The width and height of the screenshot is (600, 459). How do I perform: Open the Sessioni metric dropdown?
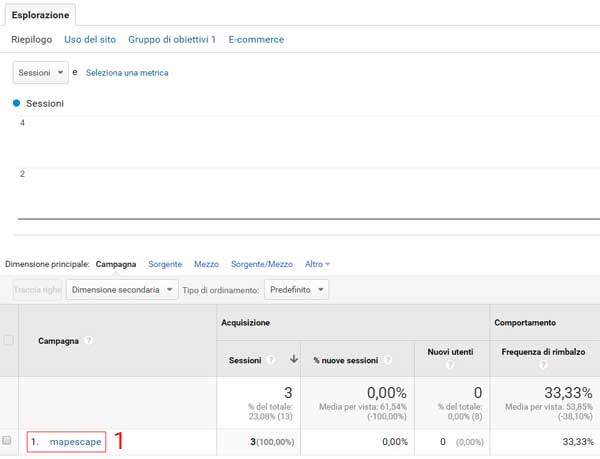point(40,73)
